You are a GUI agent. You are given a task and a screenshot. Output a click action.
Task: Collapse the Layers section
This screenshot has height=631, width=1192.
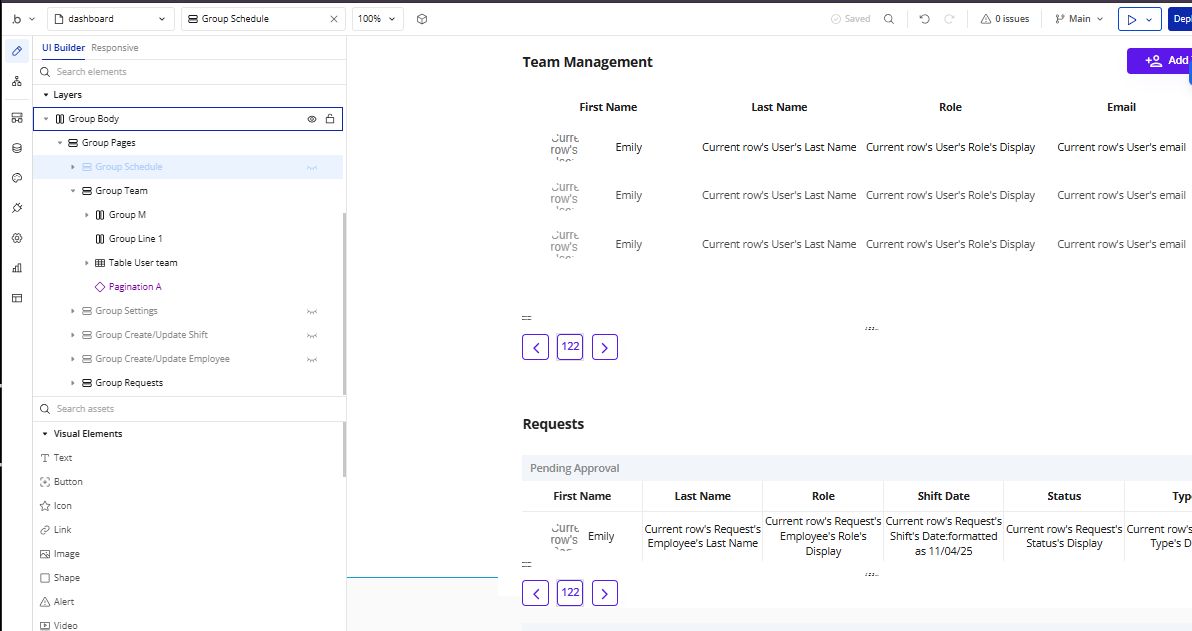(x=46, y=95)
